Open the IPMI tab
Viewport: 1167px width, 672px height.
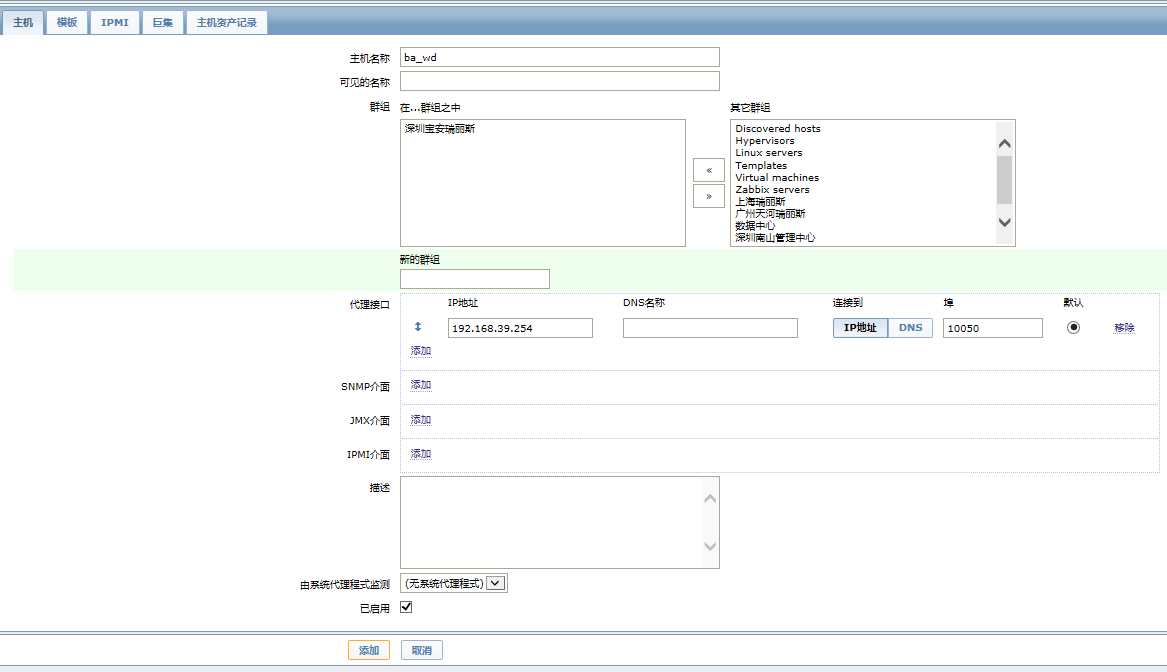coord(115,22)
